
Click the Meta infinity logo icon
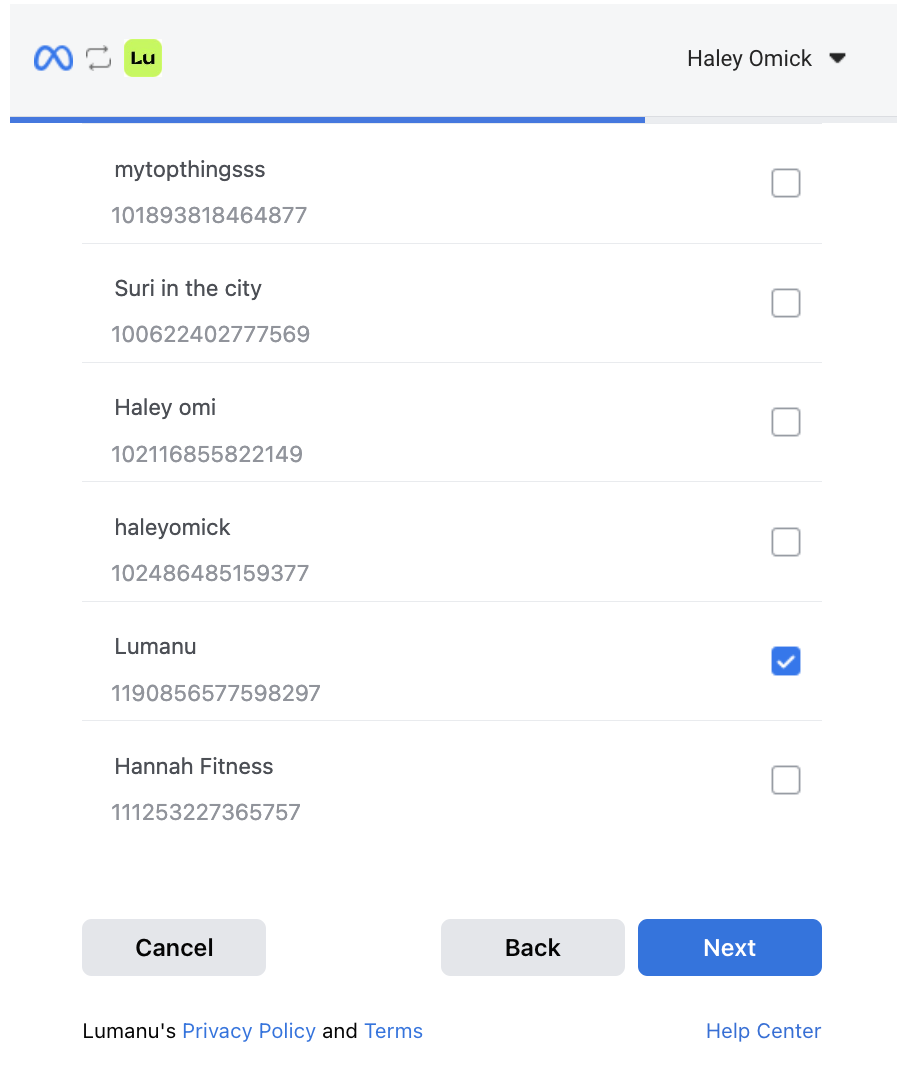(x=53, y=59)
